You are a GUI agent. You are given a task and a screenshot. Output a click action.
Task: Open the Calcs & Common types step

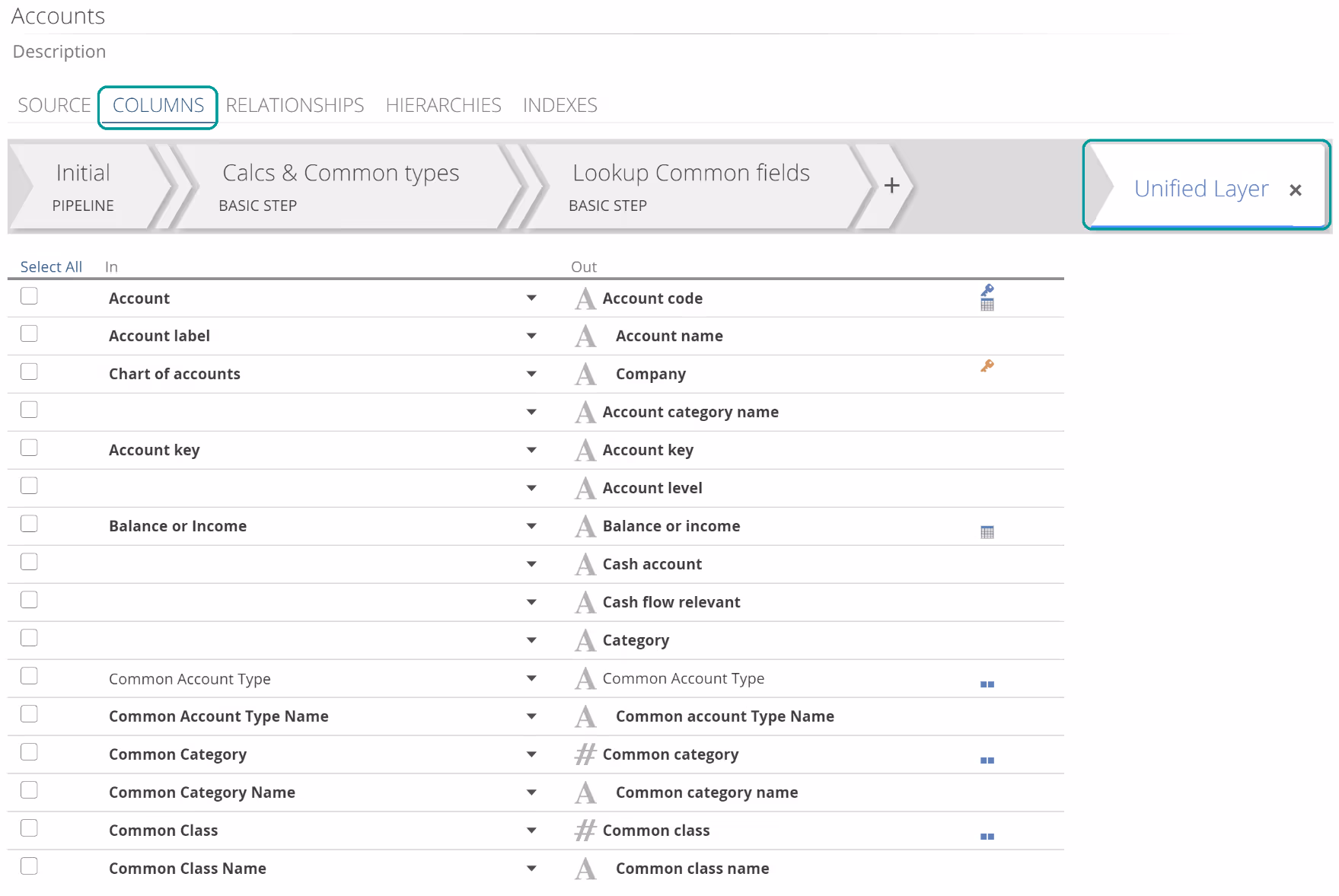tap(340, 187)
